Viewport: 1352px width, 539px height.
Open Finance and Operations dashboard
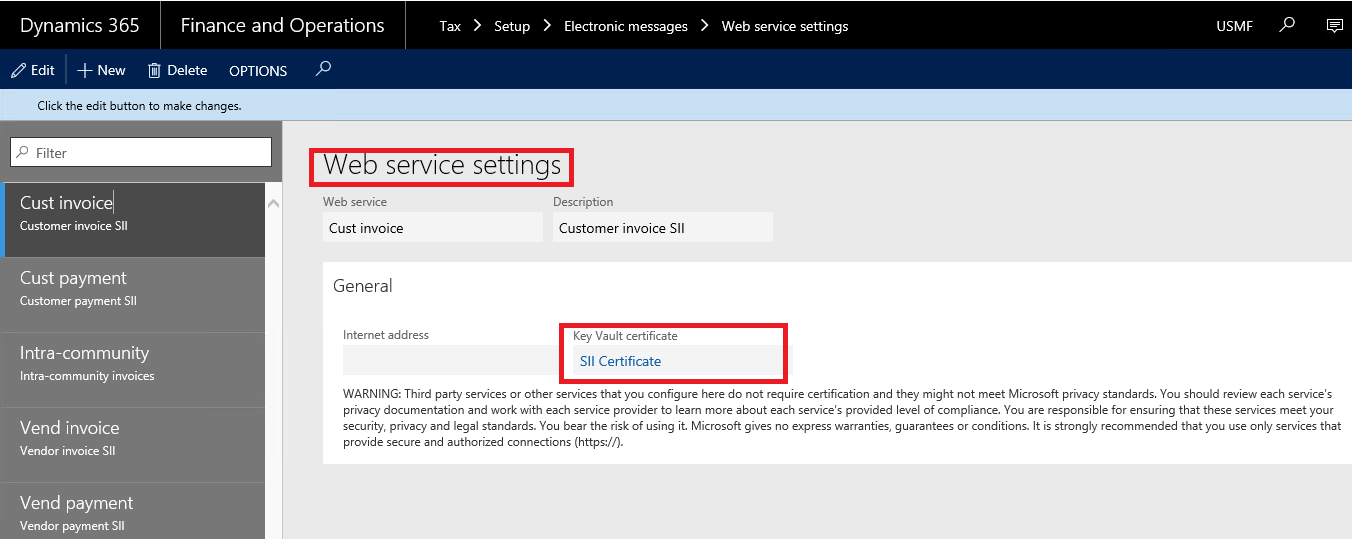pos(283,25)
